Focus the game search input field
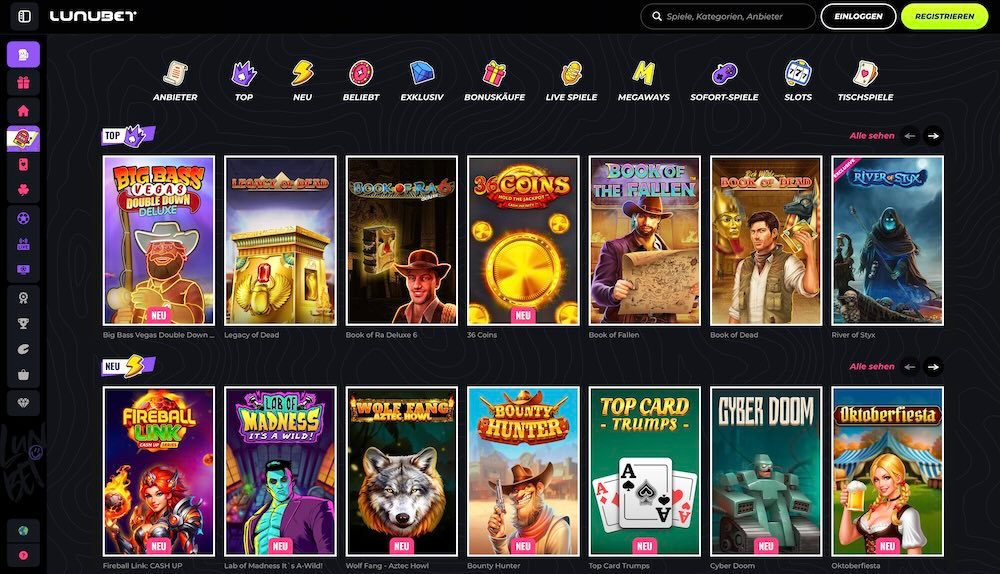 point(735,17)
